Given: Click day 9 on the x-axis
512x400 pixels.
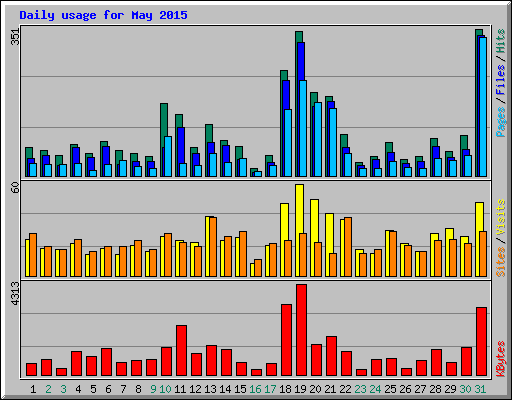Looking at the screenshot, I should [x=153, y=389].
